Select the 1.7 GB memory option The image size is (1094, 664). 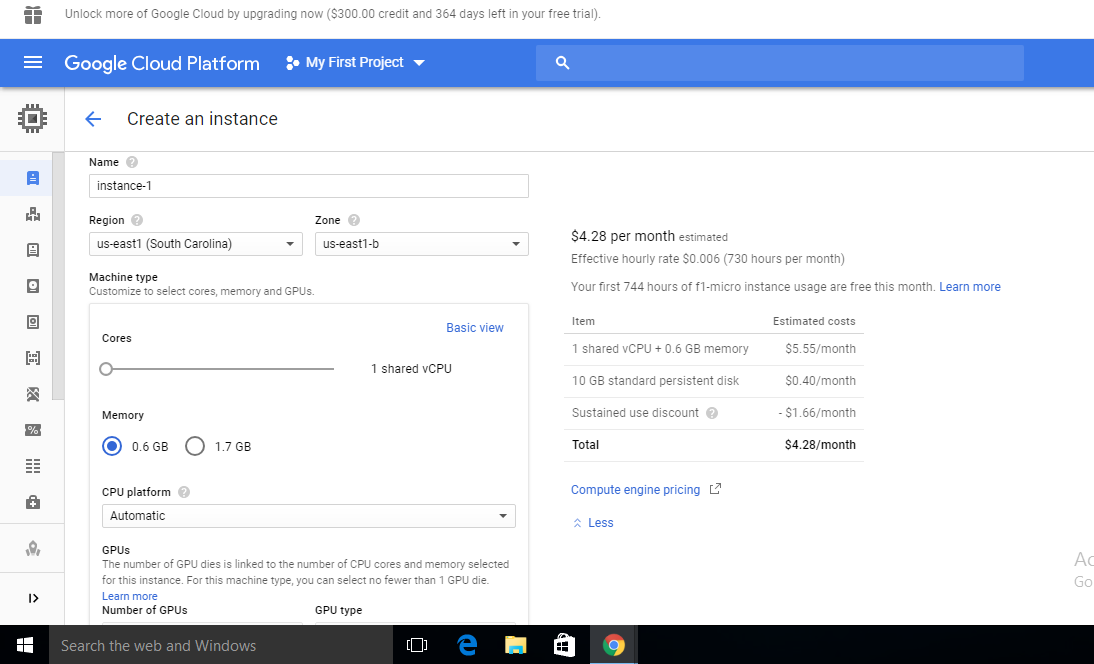[x=195, y=446]
